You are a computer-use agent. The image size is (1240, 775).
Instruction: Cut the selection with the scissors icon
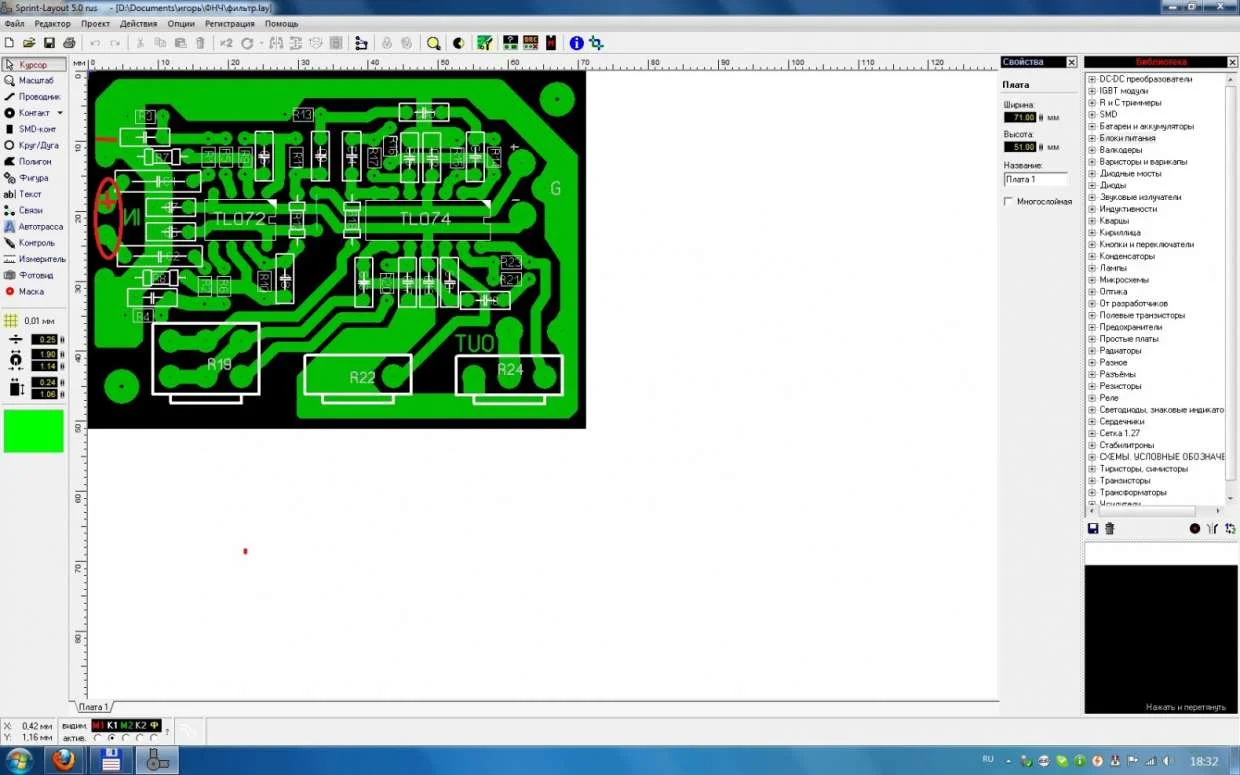click(x=140, y=43)
